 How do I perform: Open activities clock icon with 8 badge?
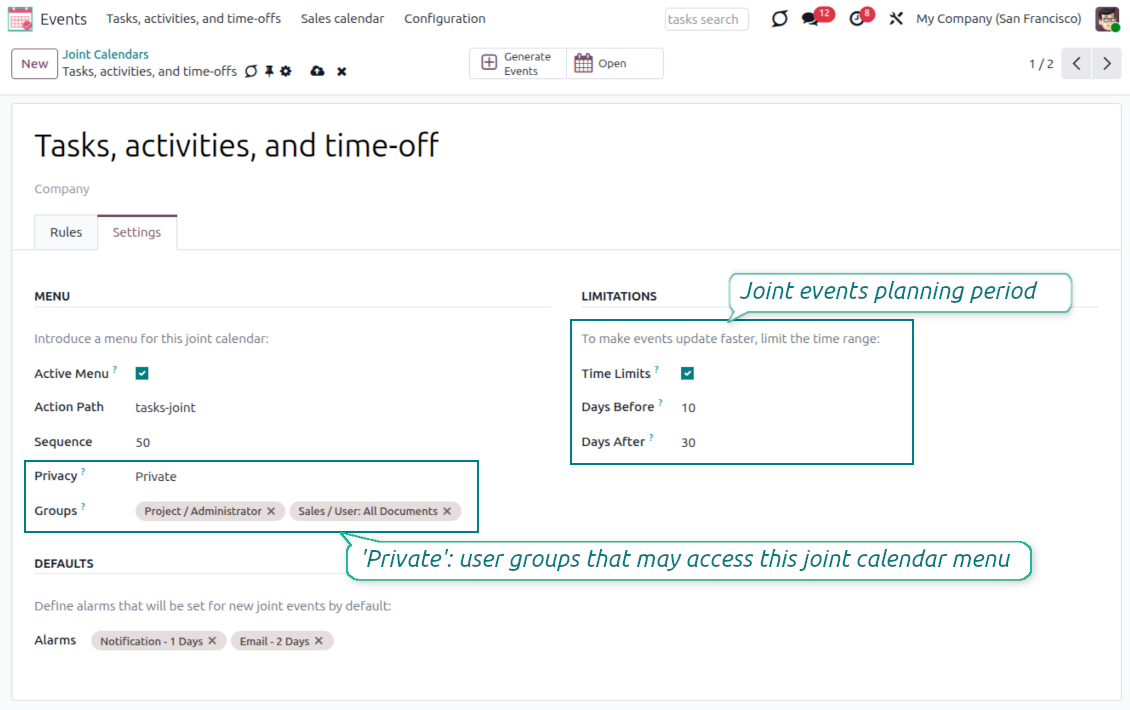857,19
